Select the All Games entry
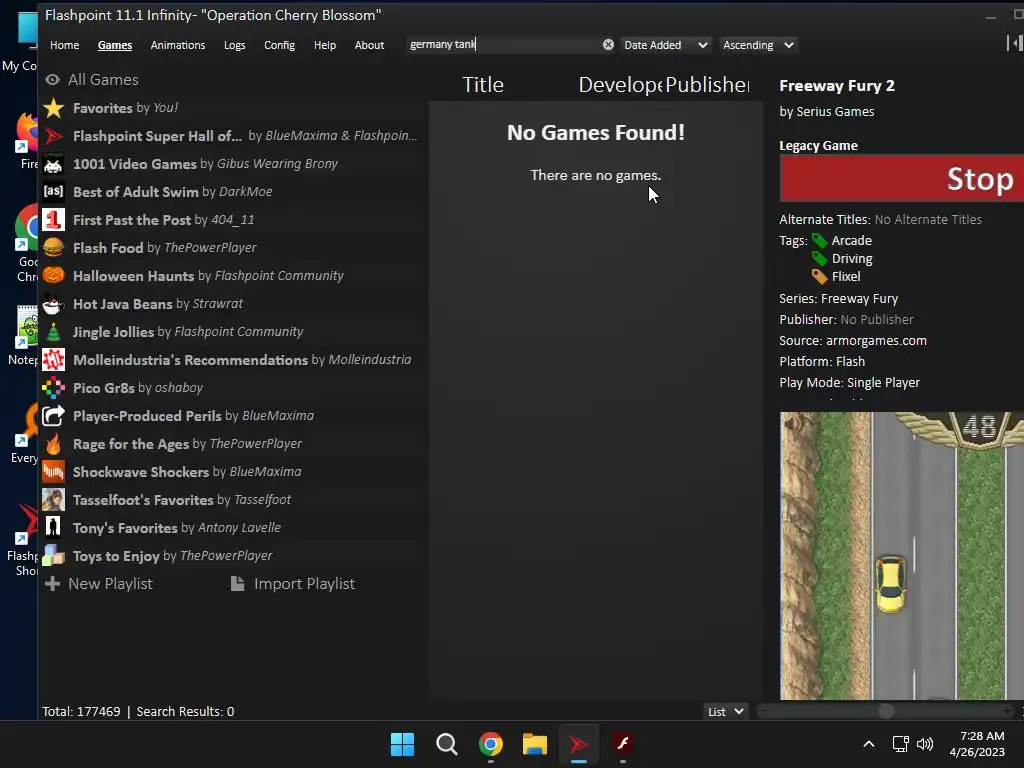The height and width of the screenshot is (768, 1024). coord(92,80)
